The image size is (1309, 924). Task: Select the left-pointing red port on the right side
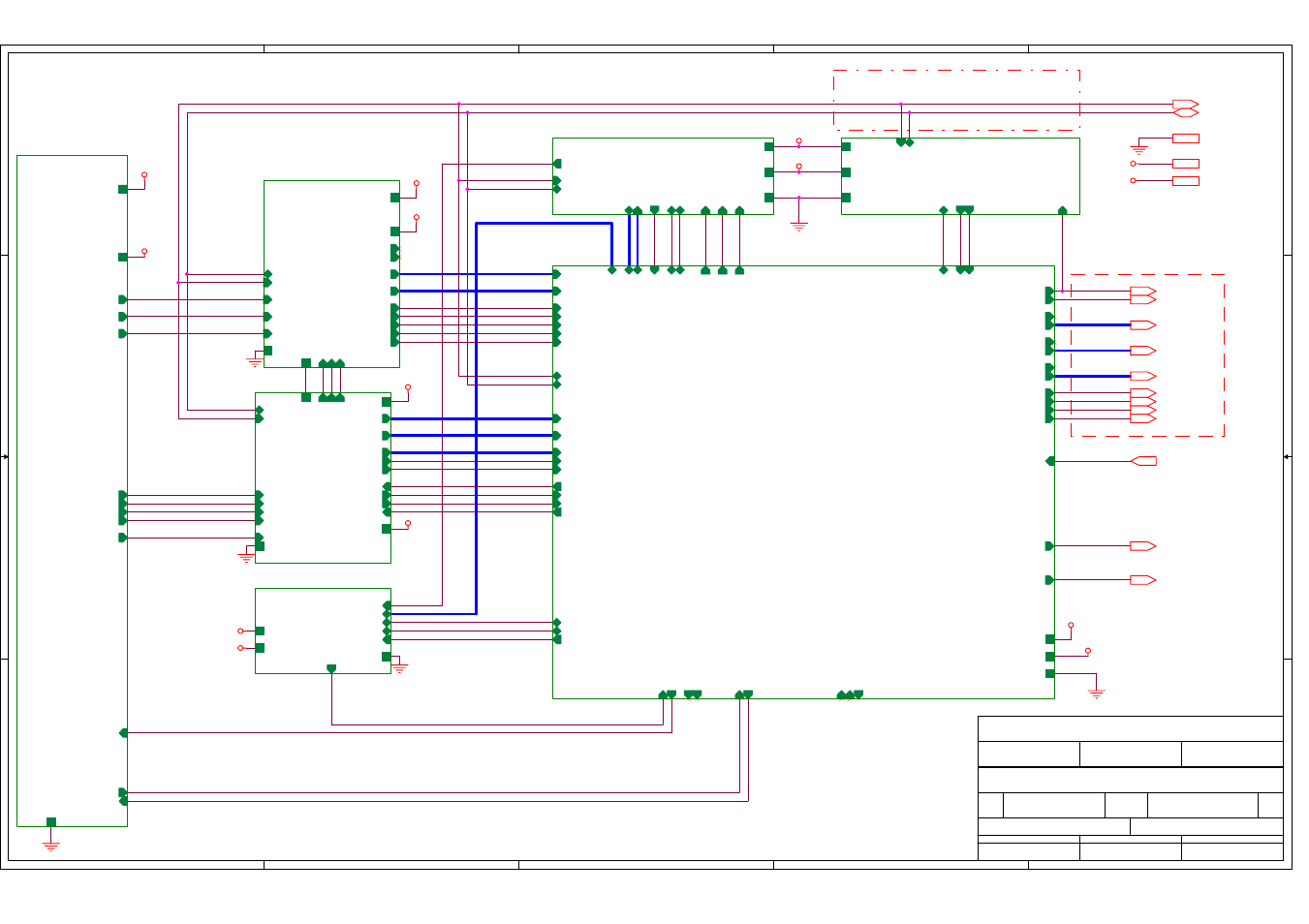click(1143, 461)
